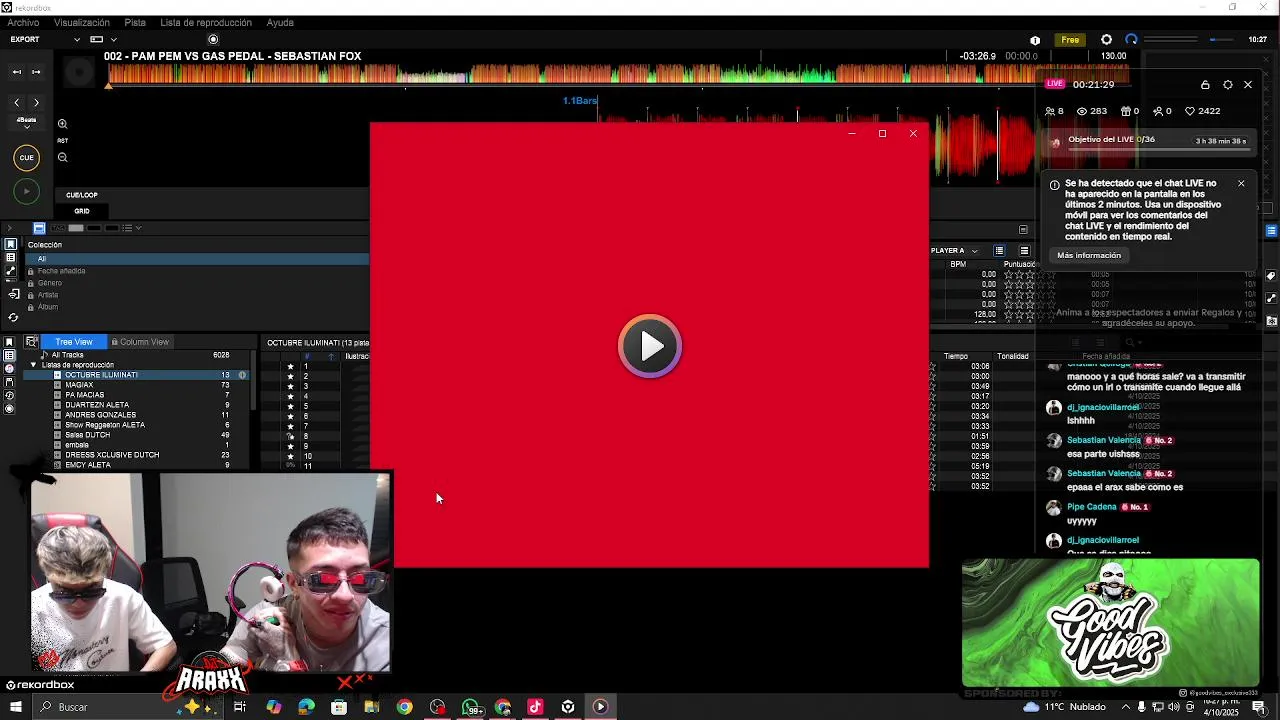Open the Visualización menu

82,22
